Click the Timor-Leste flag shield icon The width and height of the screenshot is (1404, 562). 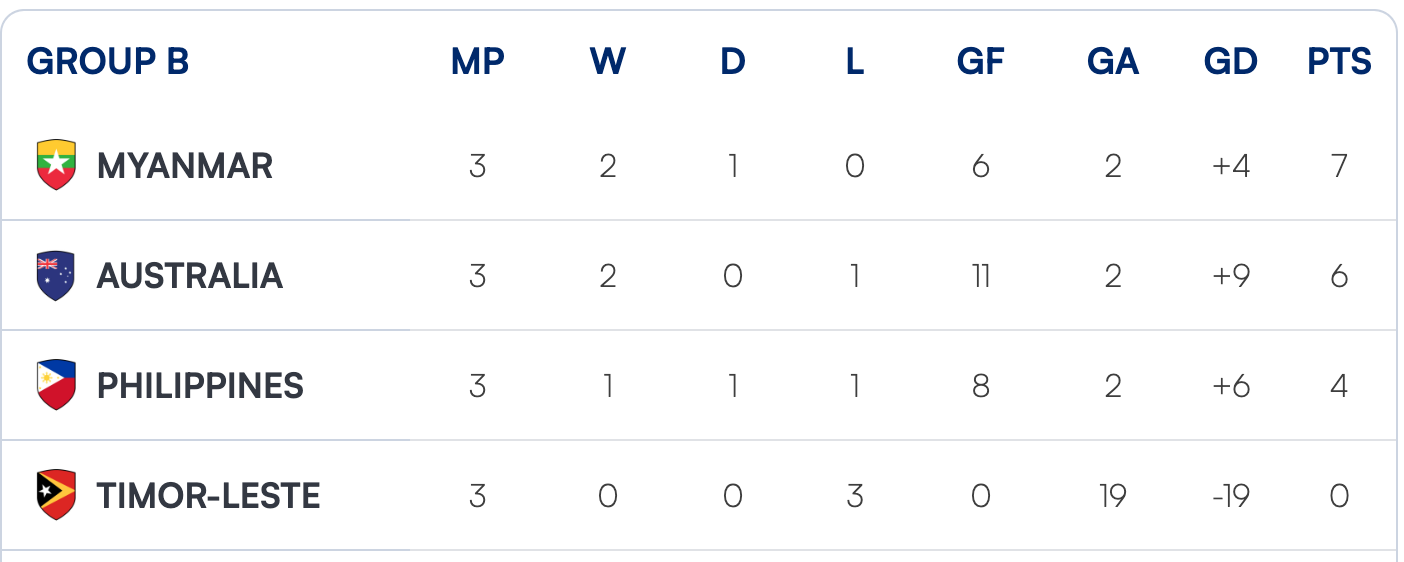tap(56, 495)
